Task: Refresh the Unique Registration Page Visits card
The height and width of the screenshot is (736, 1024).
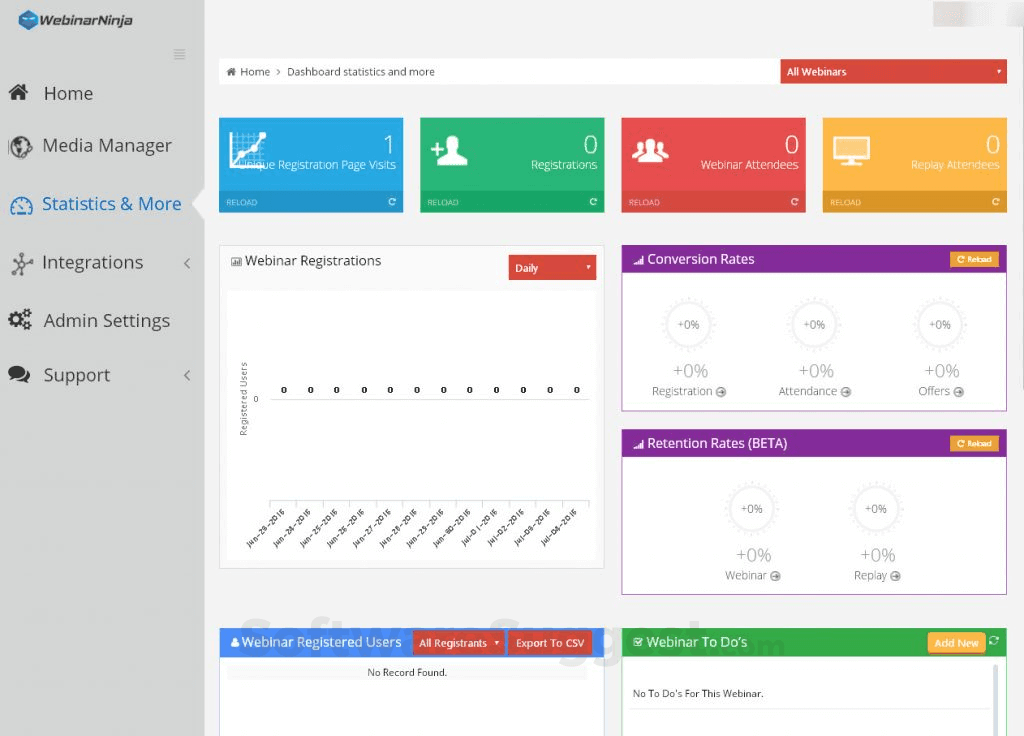Action: coord(394,202)
